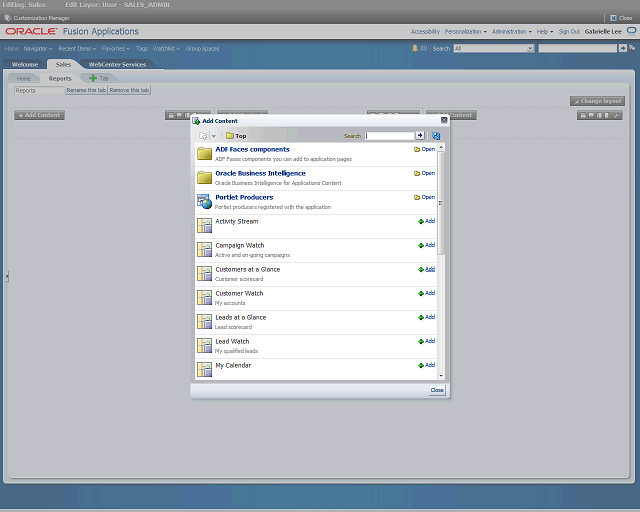Expand the collapsed left side panel
This screenshot has width=640, height=512.
click(7, 277)
